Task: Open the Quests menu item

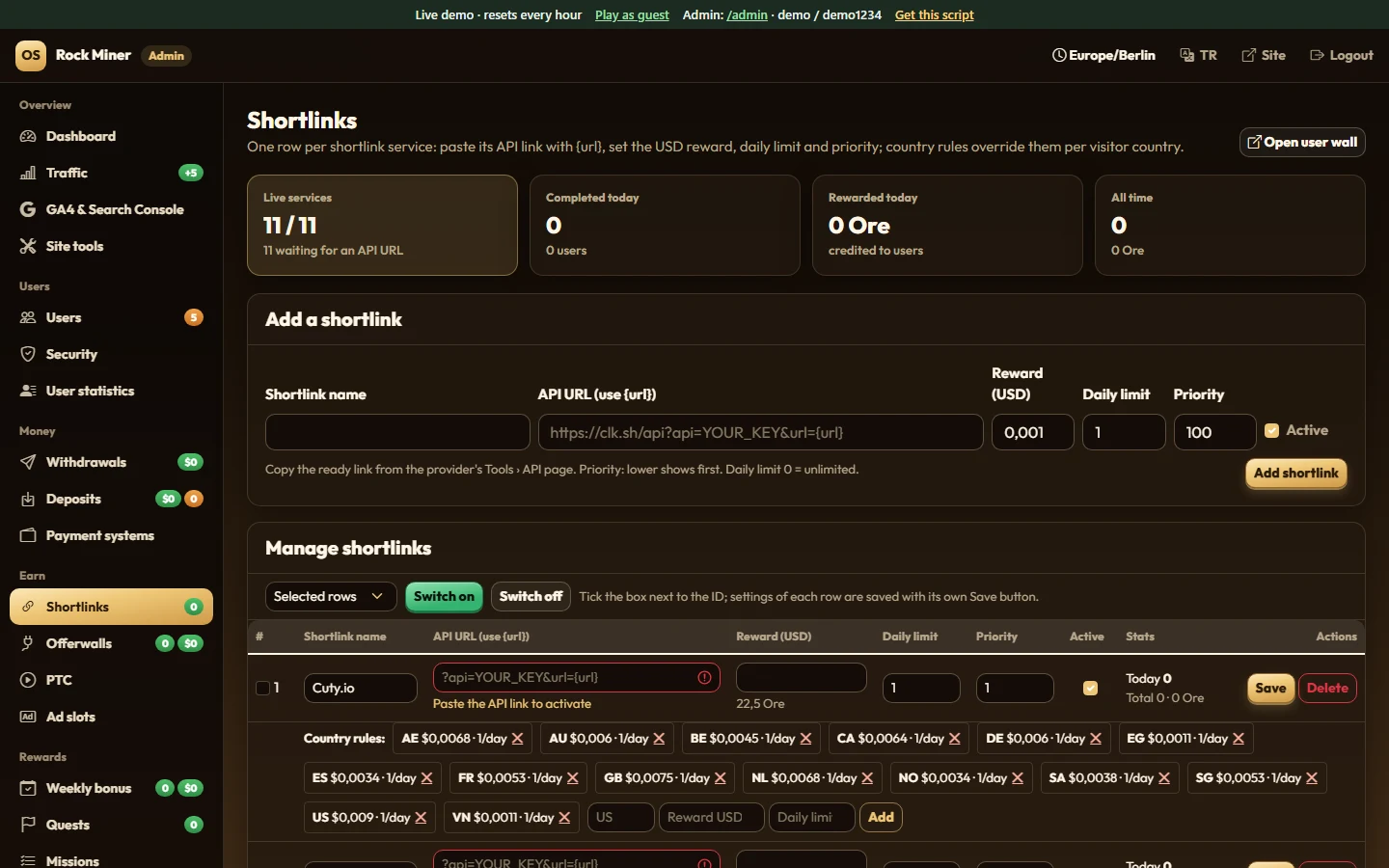Action: (x=111, y=825)
